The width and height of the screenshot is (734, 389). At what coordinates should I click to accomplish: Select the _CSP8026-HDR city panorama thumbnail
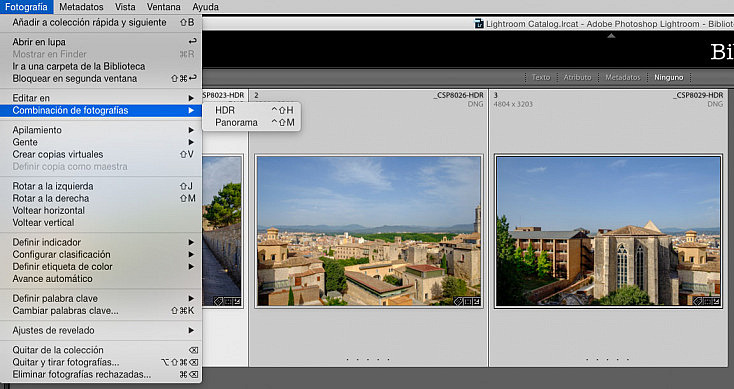[369, 231]
